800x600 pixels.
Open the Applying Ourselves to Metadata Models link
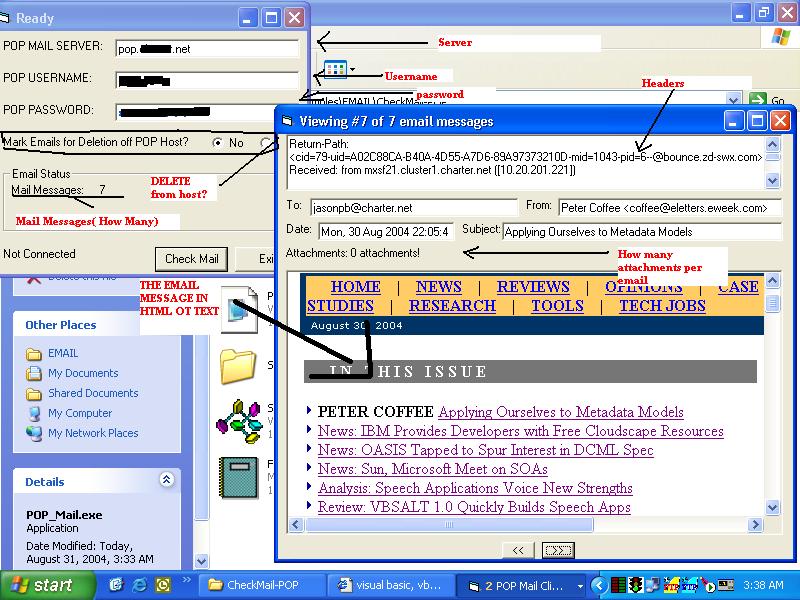[560, 412]
